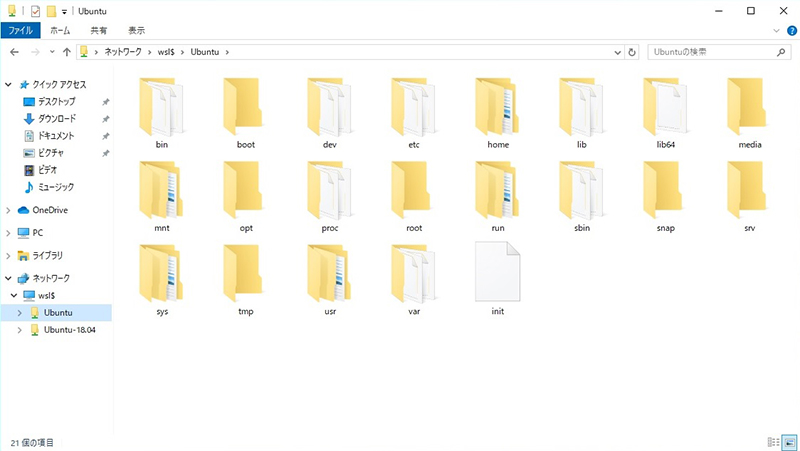Expand the OneDrive tree node

pos(8,210)
